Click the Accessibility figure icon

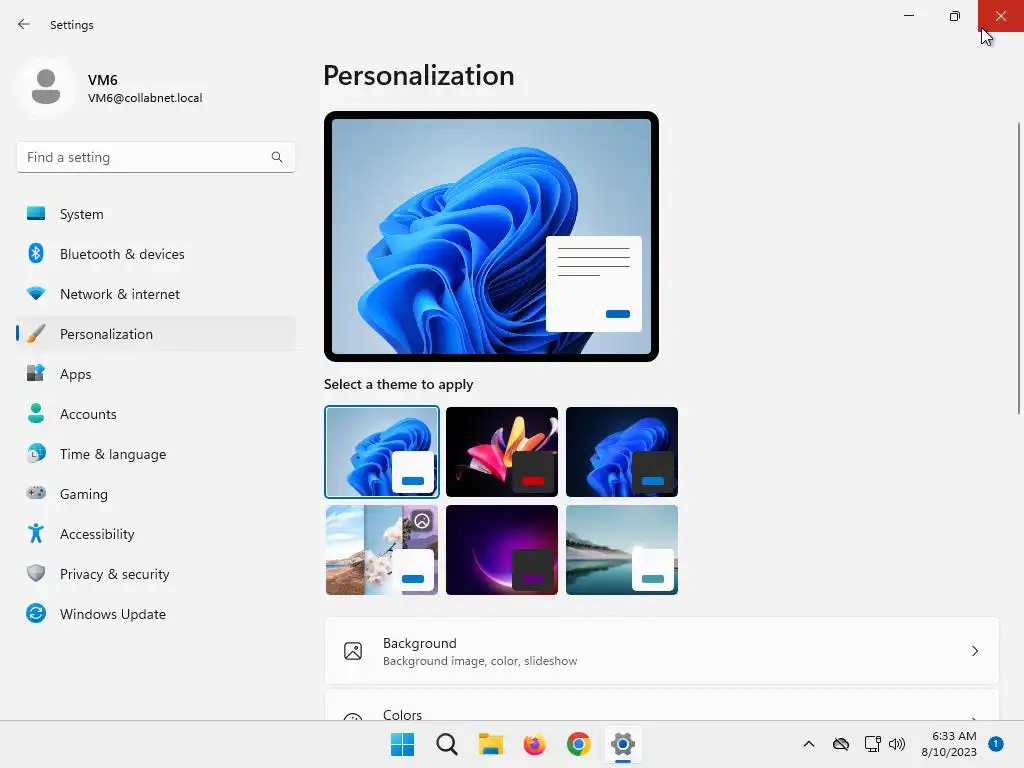tap(36, 534)
